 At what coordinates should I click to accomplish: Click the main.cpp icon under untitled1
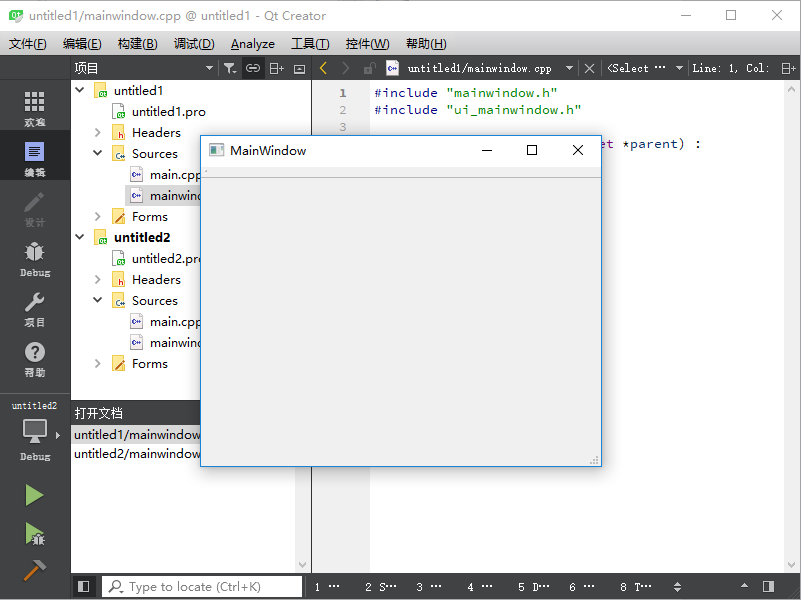[x=136, y=175]
